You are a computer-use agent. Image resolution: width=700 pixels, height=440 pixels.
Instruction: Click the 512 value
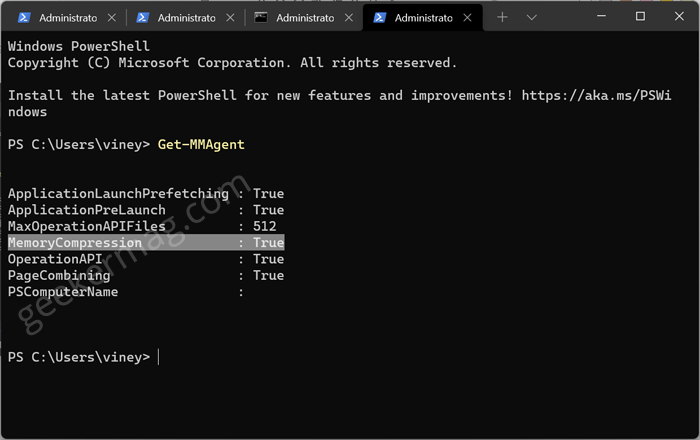265,226
